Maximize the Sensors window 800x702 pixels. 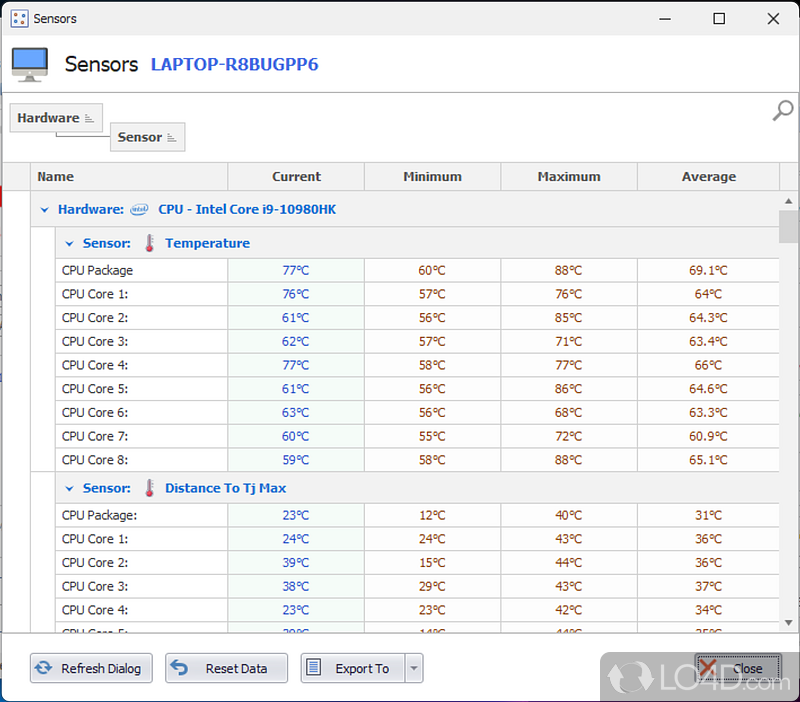(x=719, y=18)
